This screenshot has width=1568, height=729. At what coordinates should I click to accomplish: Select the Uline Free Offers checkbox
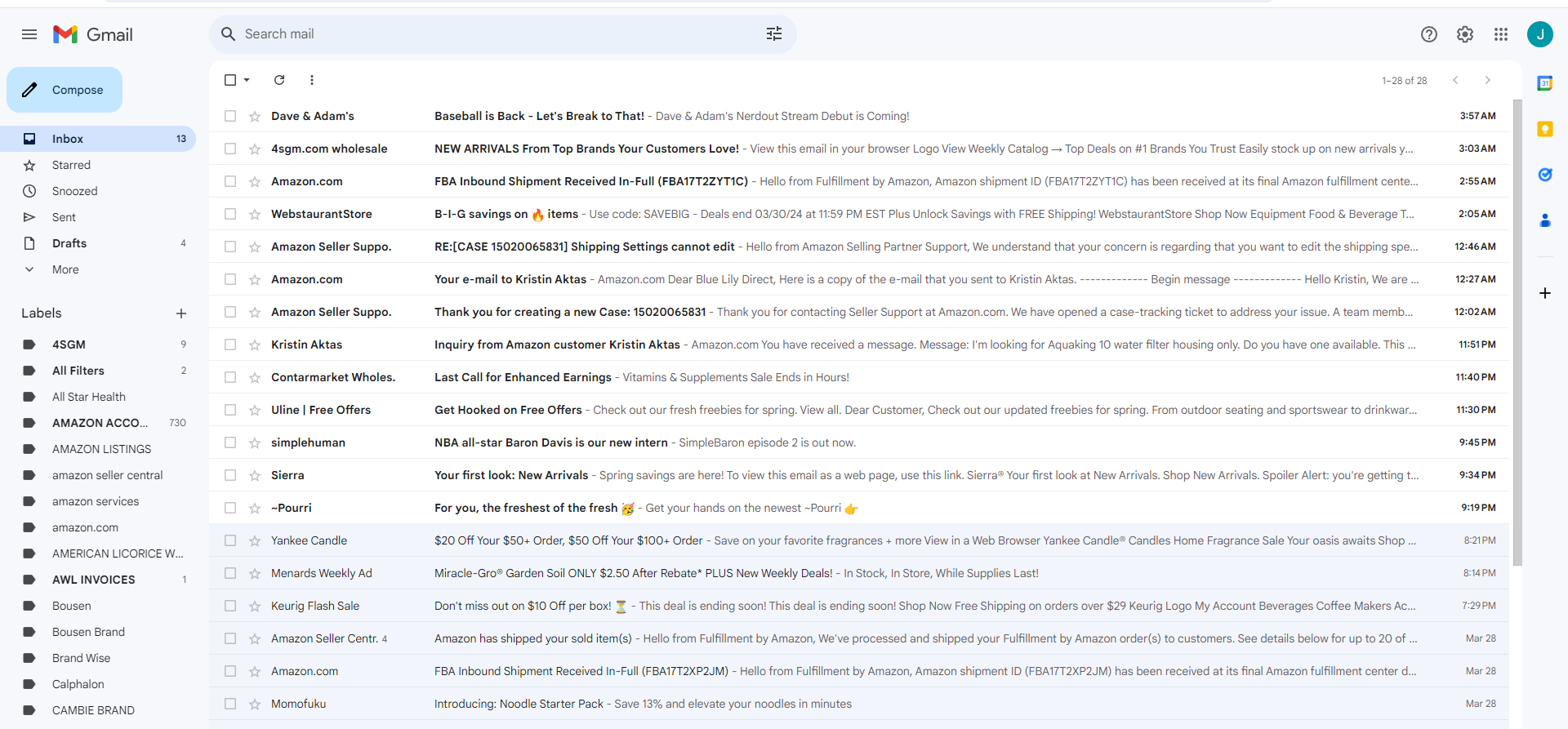click(230, 410)
